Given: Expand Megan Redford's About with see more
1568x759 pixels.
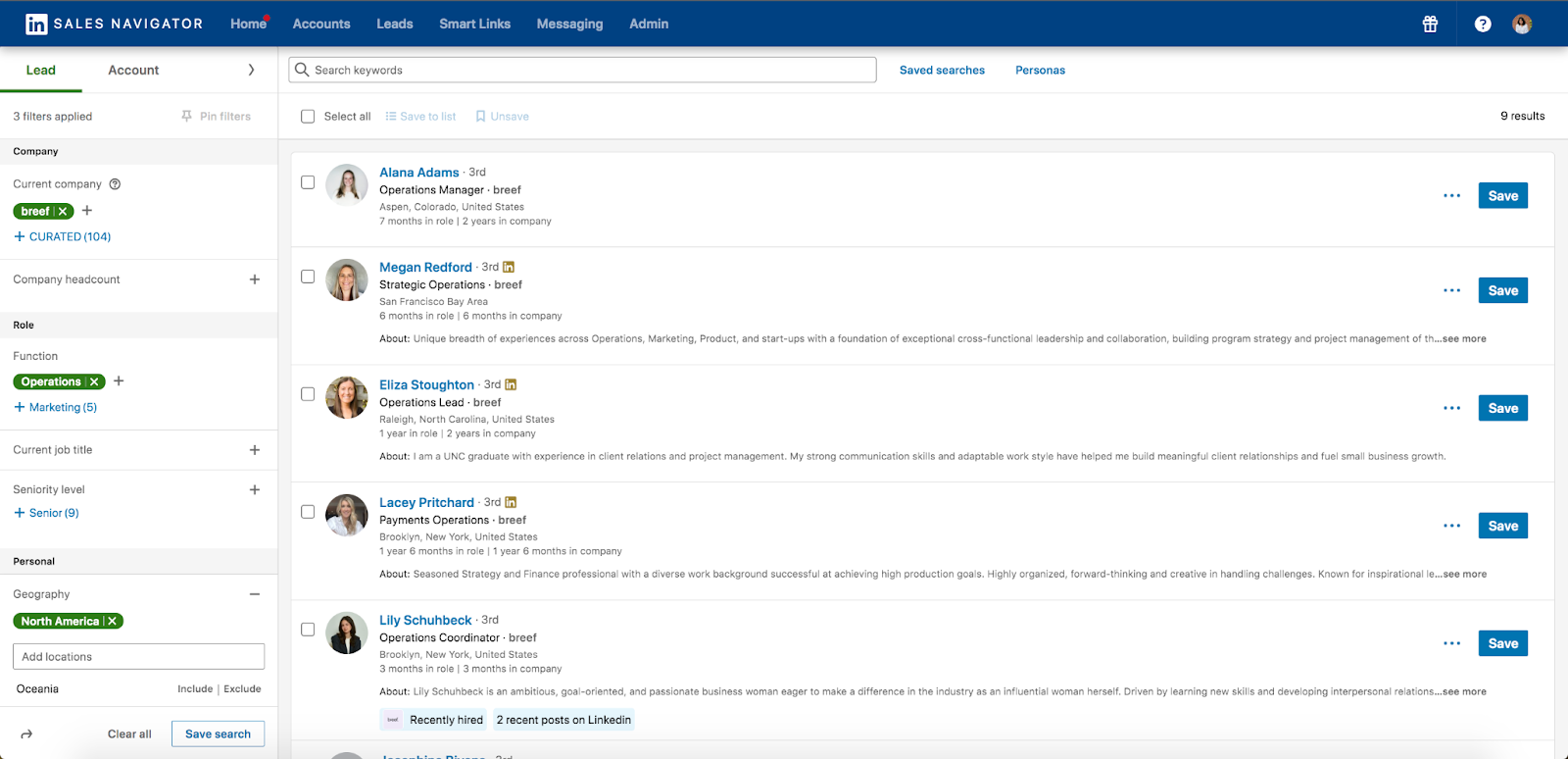Looking at the screenshot, I should pyautogui.click(x=1463, y=338).
